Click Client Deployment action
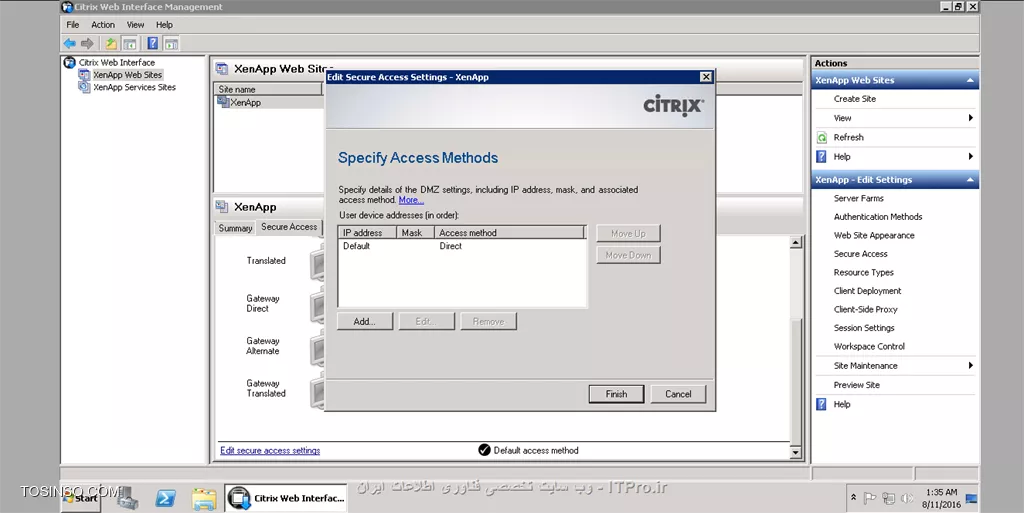This screenshot has height=513, width=1024. pos(867,291)
